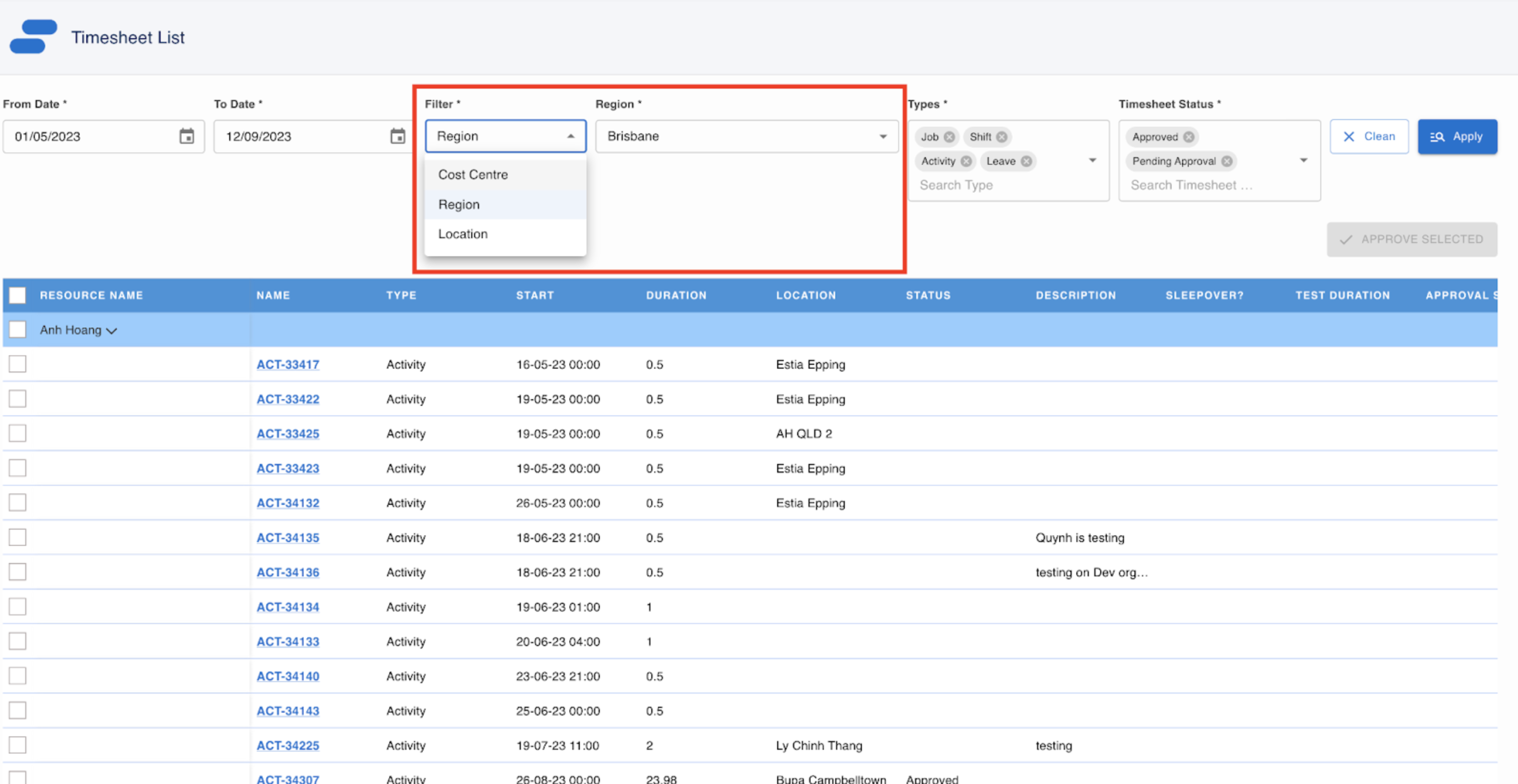
Task: Select the checkbox for row ACT-34135
Action: (x=18, y=537)
